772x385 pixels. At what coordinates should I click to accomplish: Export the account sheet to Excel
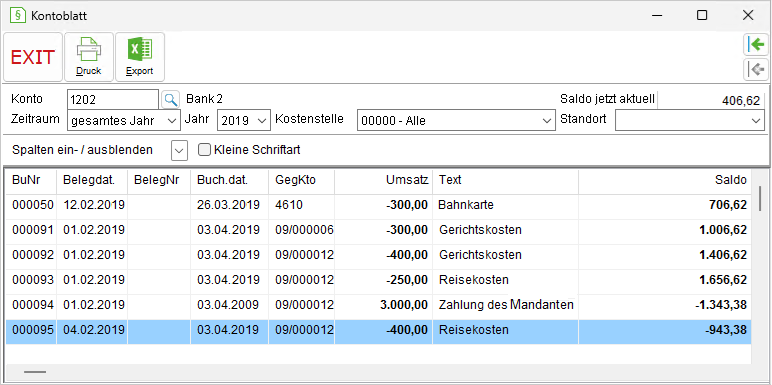140,57
